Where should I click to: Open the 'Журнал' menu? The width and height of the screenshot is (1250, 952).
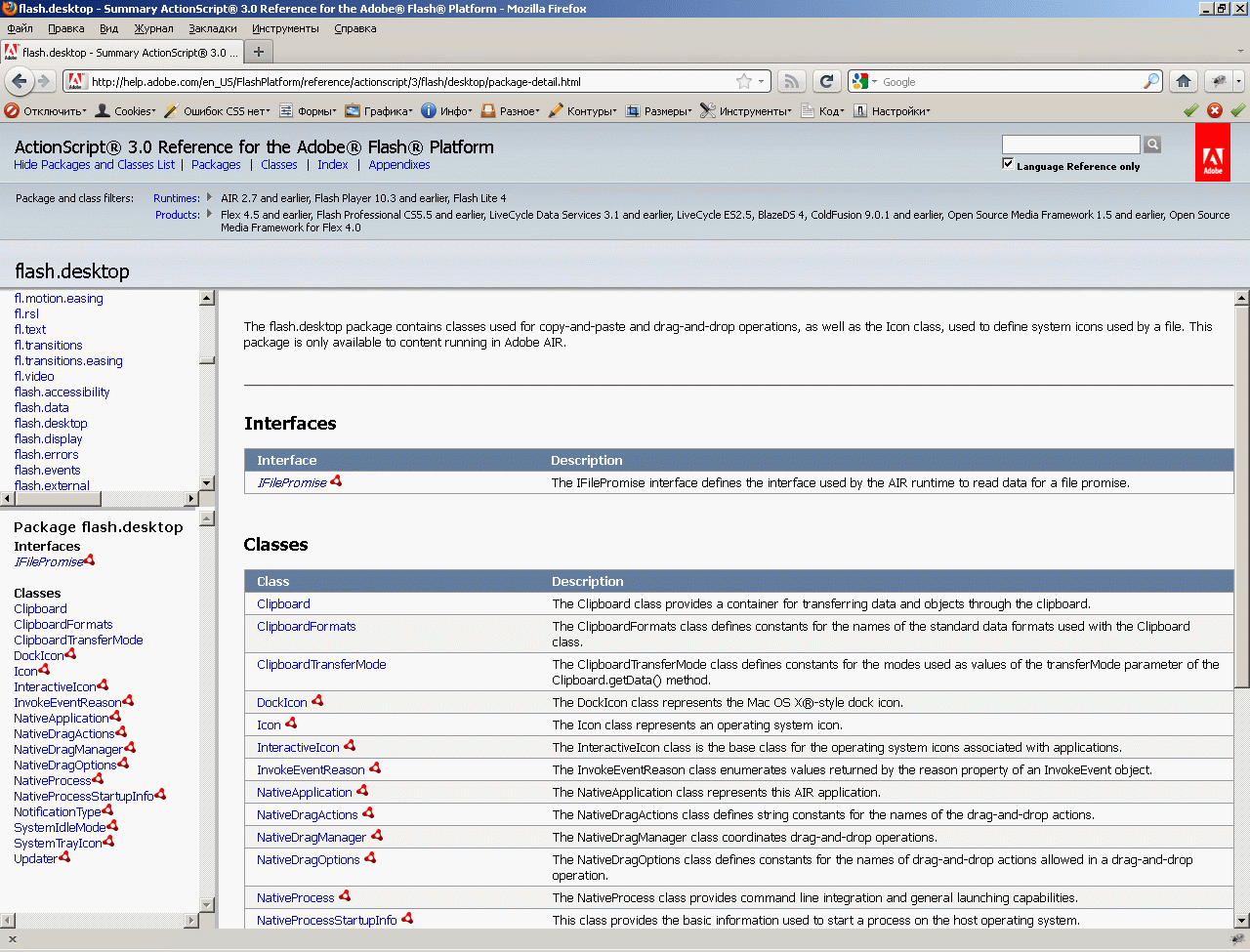click(153, 28)
